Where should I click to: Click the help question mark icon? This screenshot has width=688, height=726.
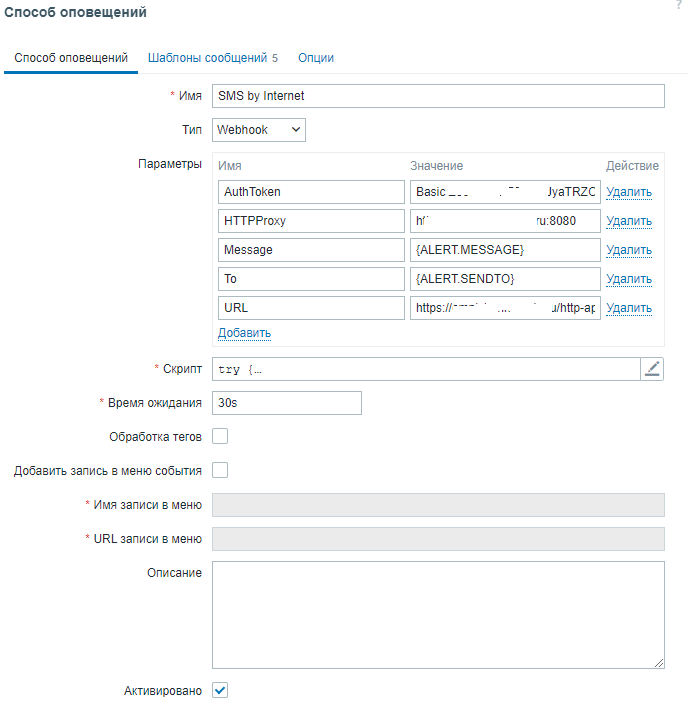[679, 7]
